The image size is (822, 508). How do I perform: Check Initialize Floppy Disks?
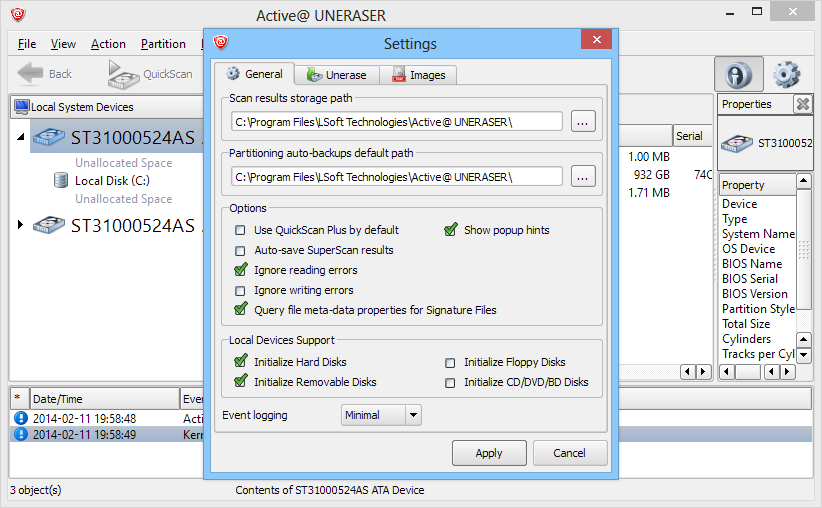[450, 363]
